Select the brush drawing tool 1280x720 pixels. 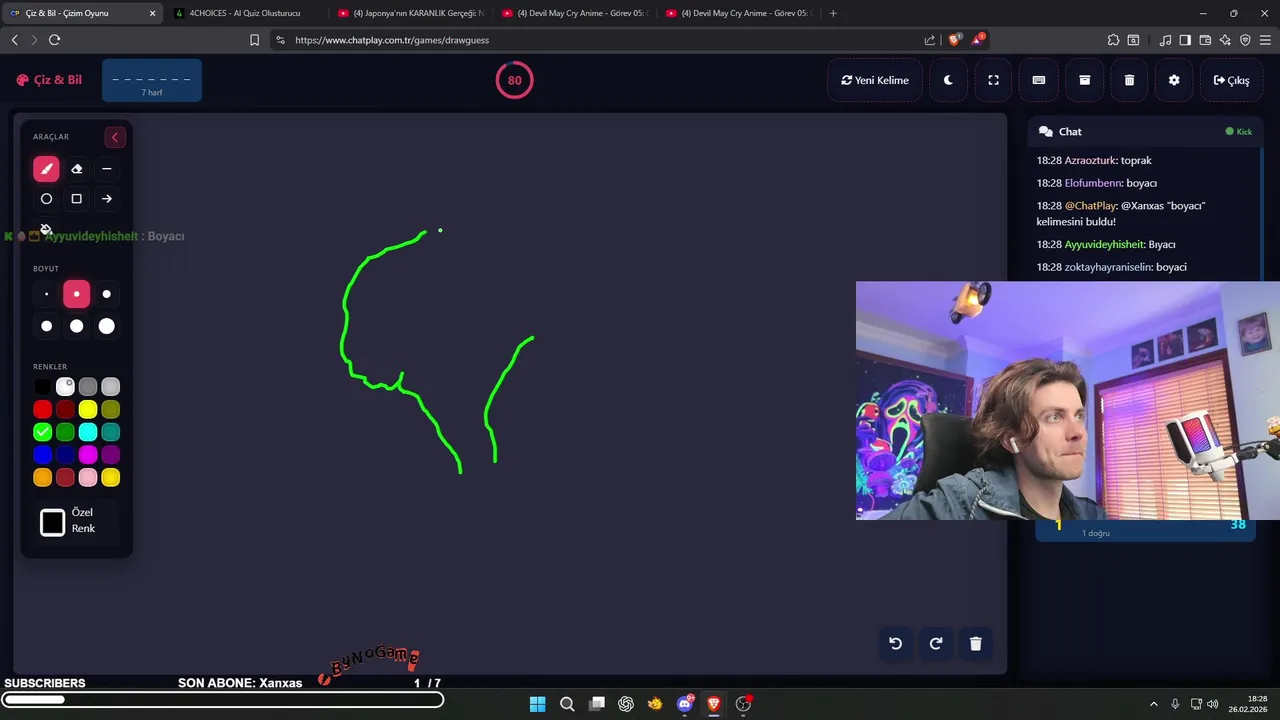click(x=46, y=169)
